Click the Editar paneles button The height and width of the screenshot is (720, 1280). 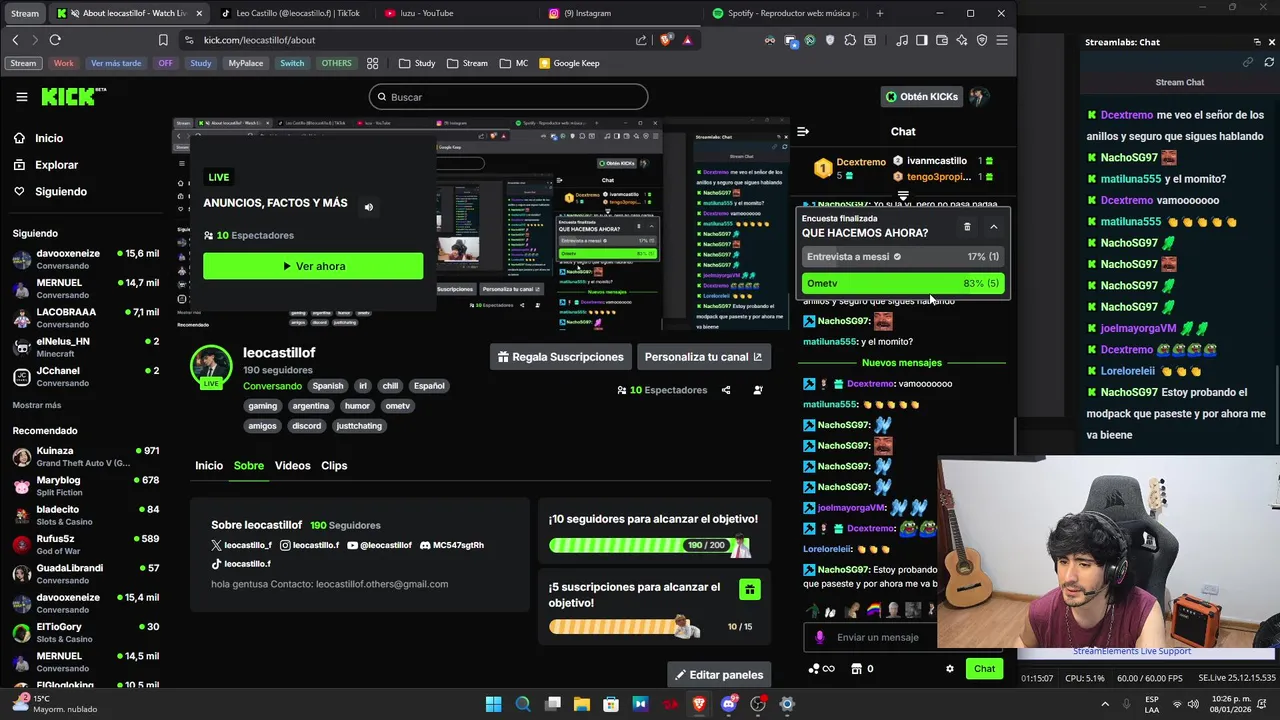[719, 675]
